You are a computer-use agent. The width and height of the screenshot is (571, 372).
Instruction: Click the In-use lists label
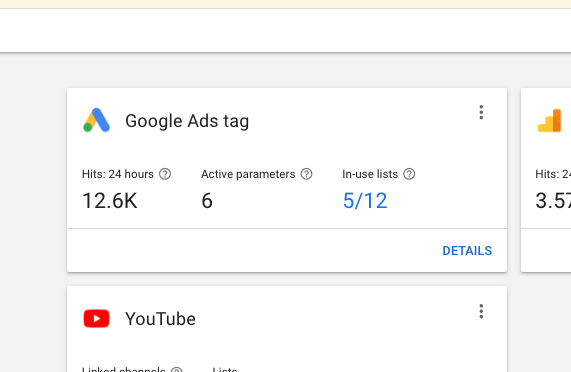370,174
